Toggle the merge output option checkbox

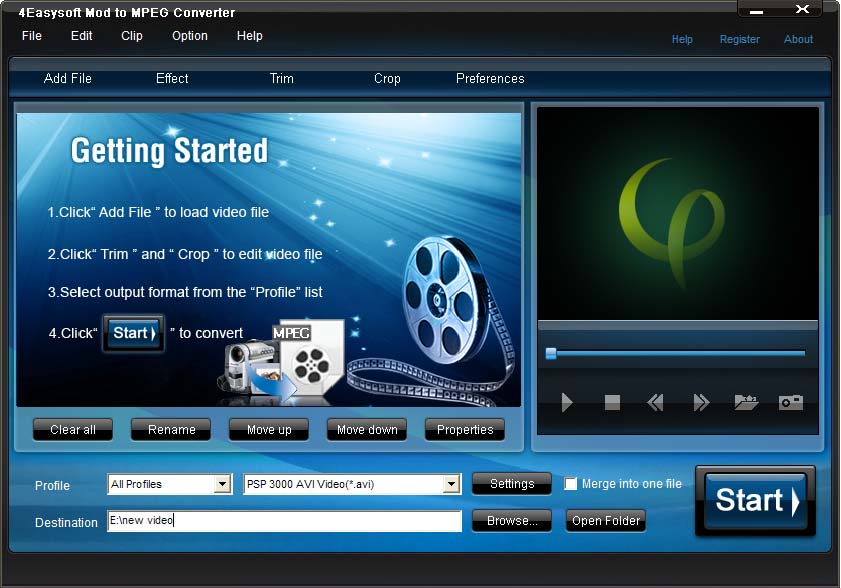point(571,483)
